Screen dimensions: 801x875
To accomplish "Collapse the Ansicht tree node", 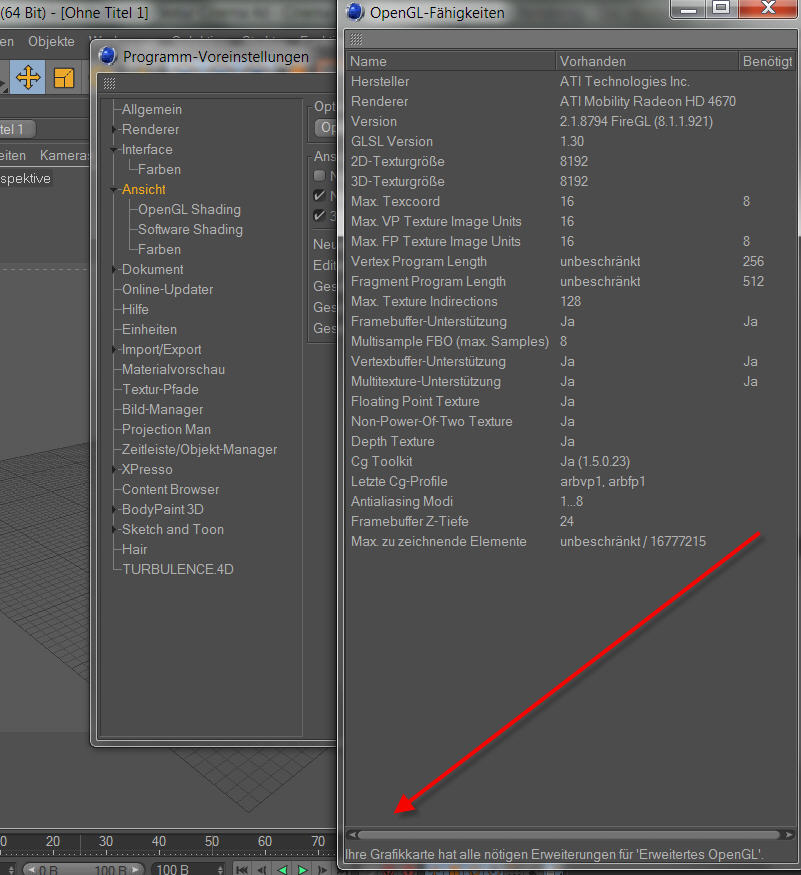I will tap(114, 190).
